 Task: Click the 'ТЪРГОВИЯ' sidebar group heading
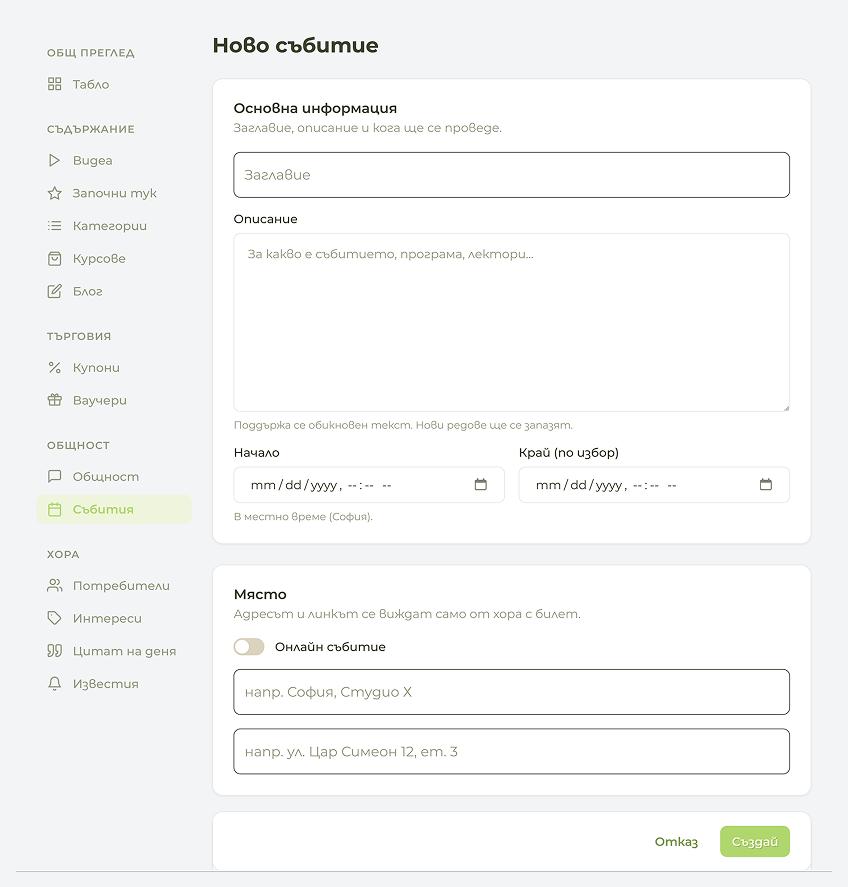click(x=79, y=336)
